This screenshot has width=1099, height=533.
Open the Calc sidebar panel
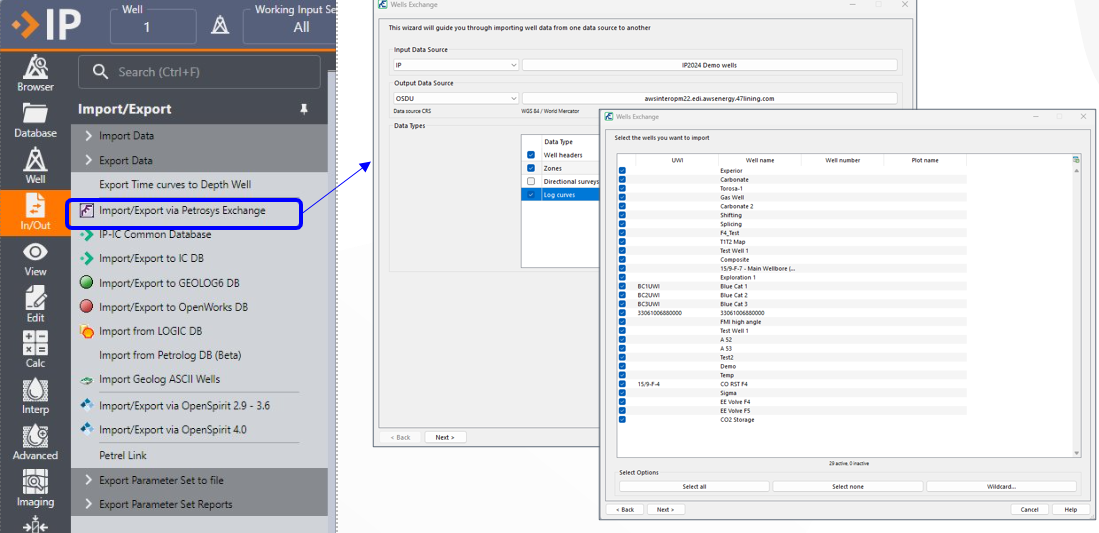(35, 350)
